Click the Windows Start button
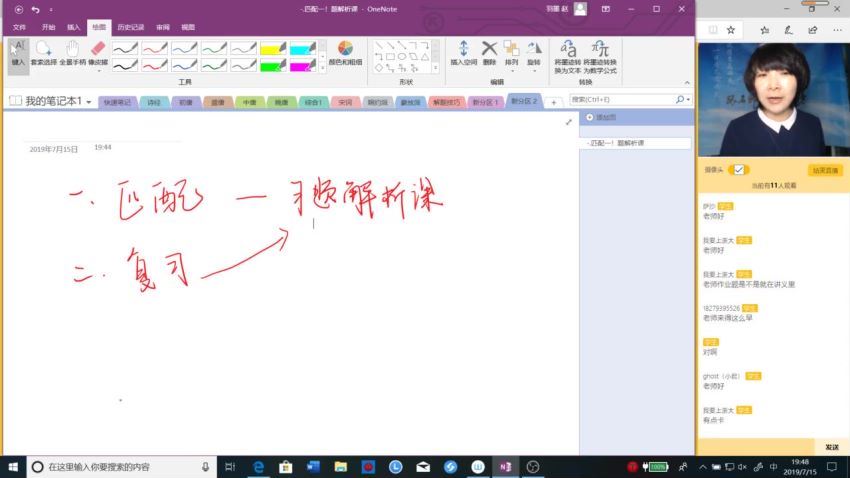This screenshot has height=478, width=850. pyautogui.click(x=13, y=467)
